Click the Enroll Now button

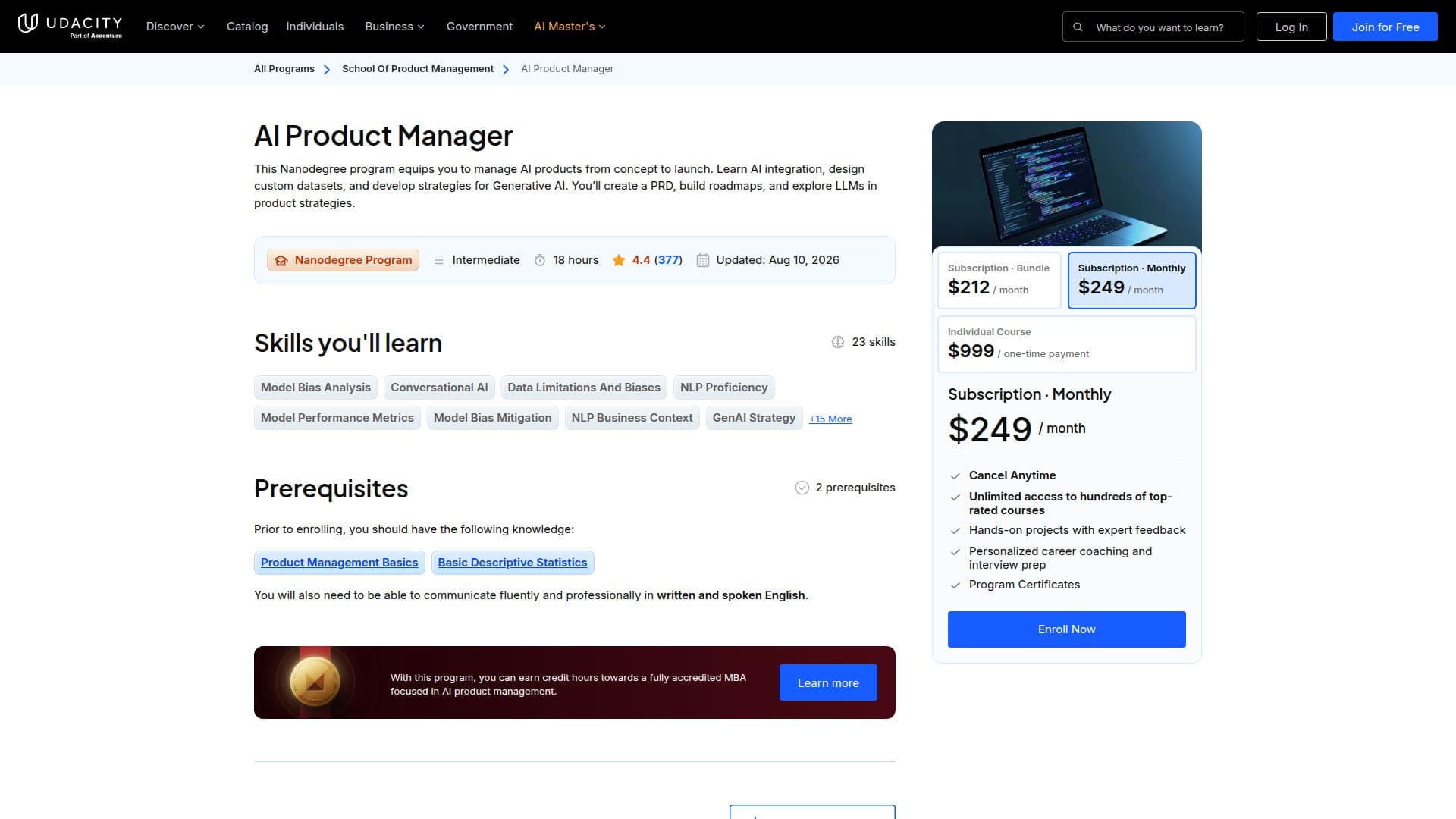tap(1066, 629)
